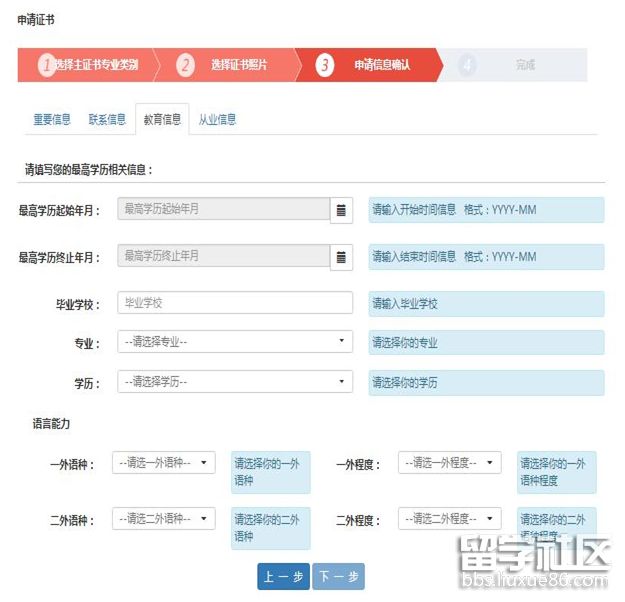Screen dimensions: 625x602
Task: Expand the 请选二外语种 dropdown
Action: point(163,519)
